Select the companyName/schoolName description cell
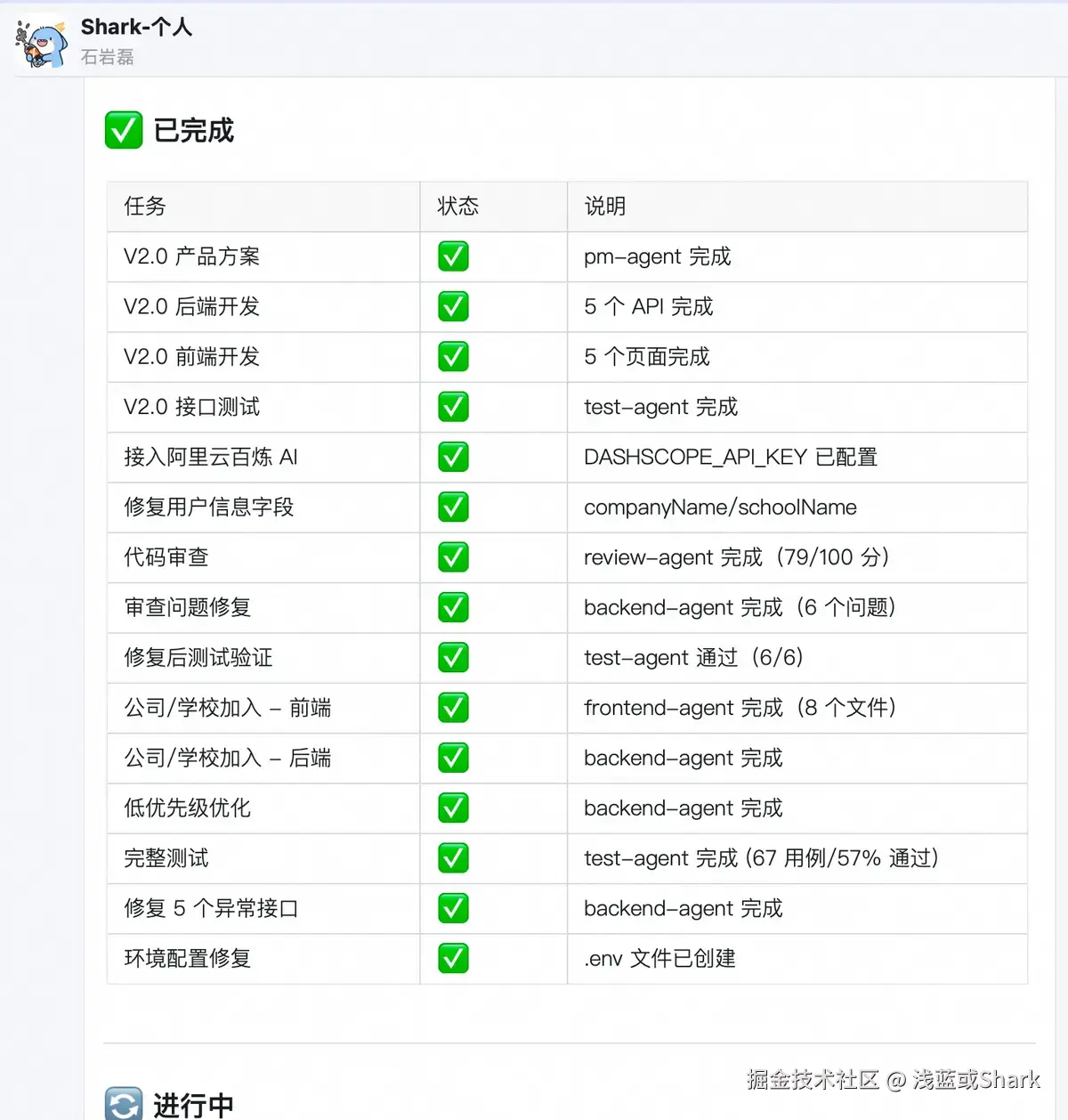The height and width of the screenshot is (1120, 1068). [797, 507]
